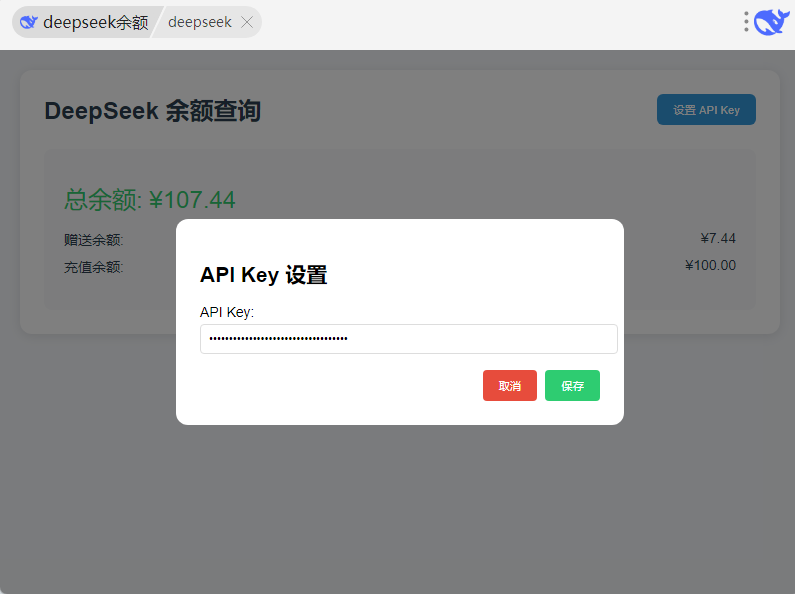The image size is (795, 594).
Task: Click the ¥7.44 gifted balance value
Action: (718, 238)
